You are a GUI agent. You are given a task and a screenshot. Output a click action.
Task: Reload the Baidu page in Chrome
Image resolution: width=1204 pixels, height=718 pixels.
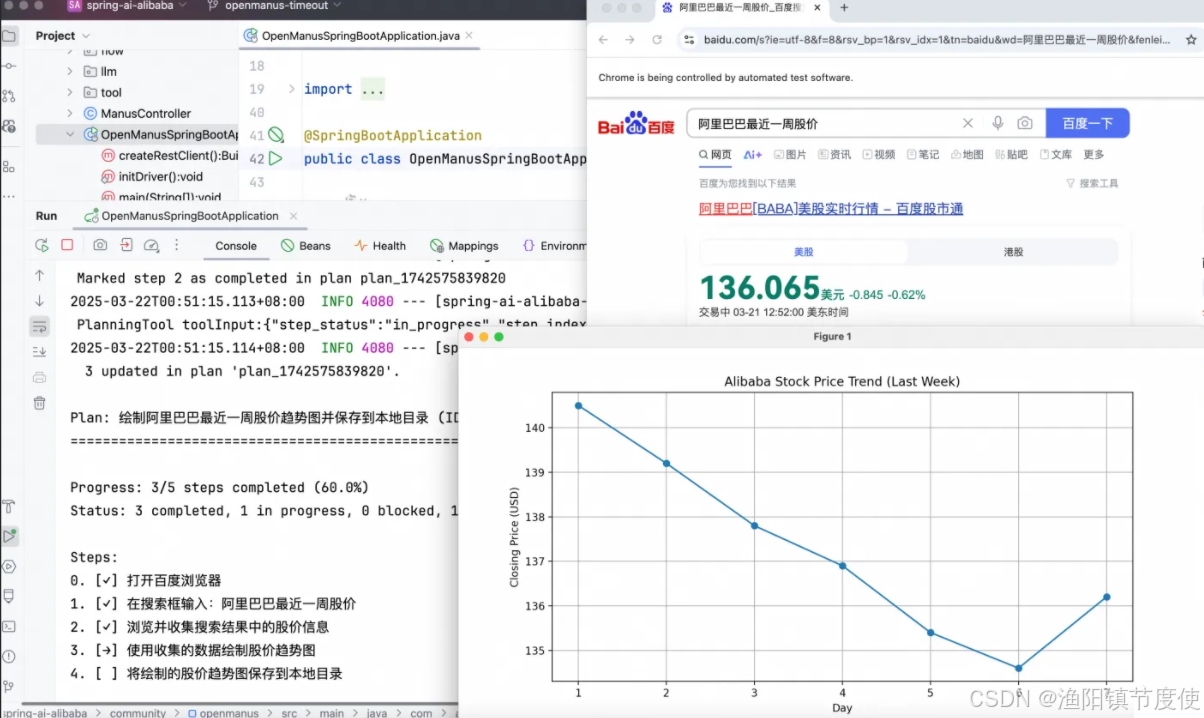[657, 40]
